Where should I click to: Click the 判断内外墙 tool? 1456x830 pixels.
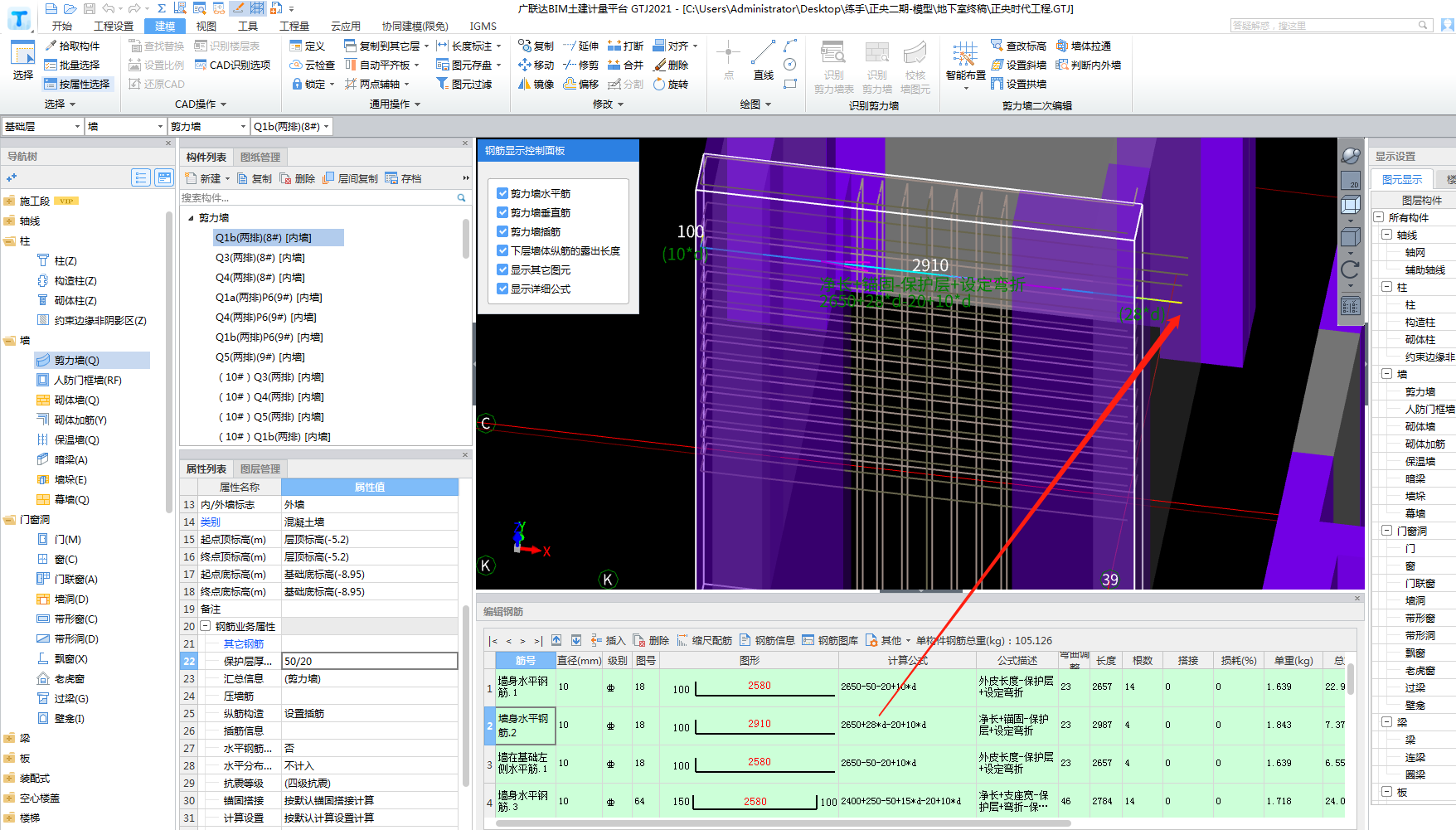1089,65
